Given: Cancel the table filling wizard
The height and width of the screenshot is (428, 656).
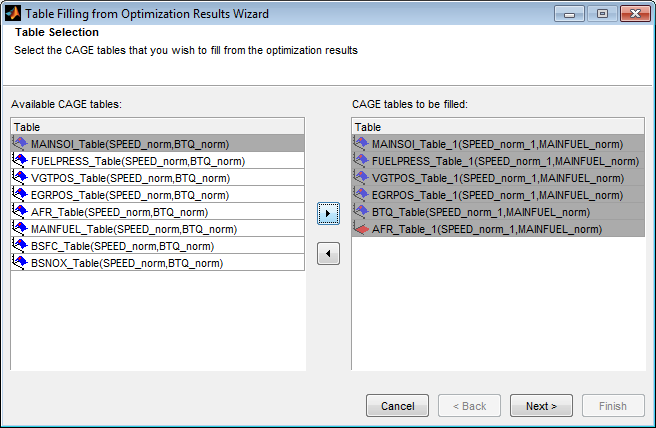Looking at the screenshot, I should click(x=397, y=406).
